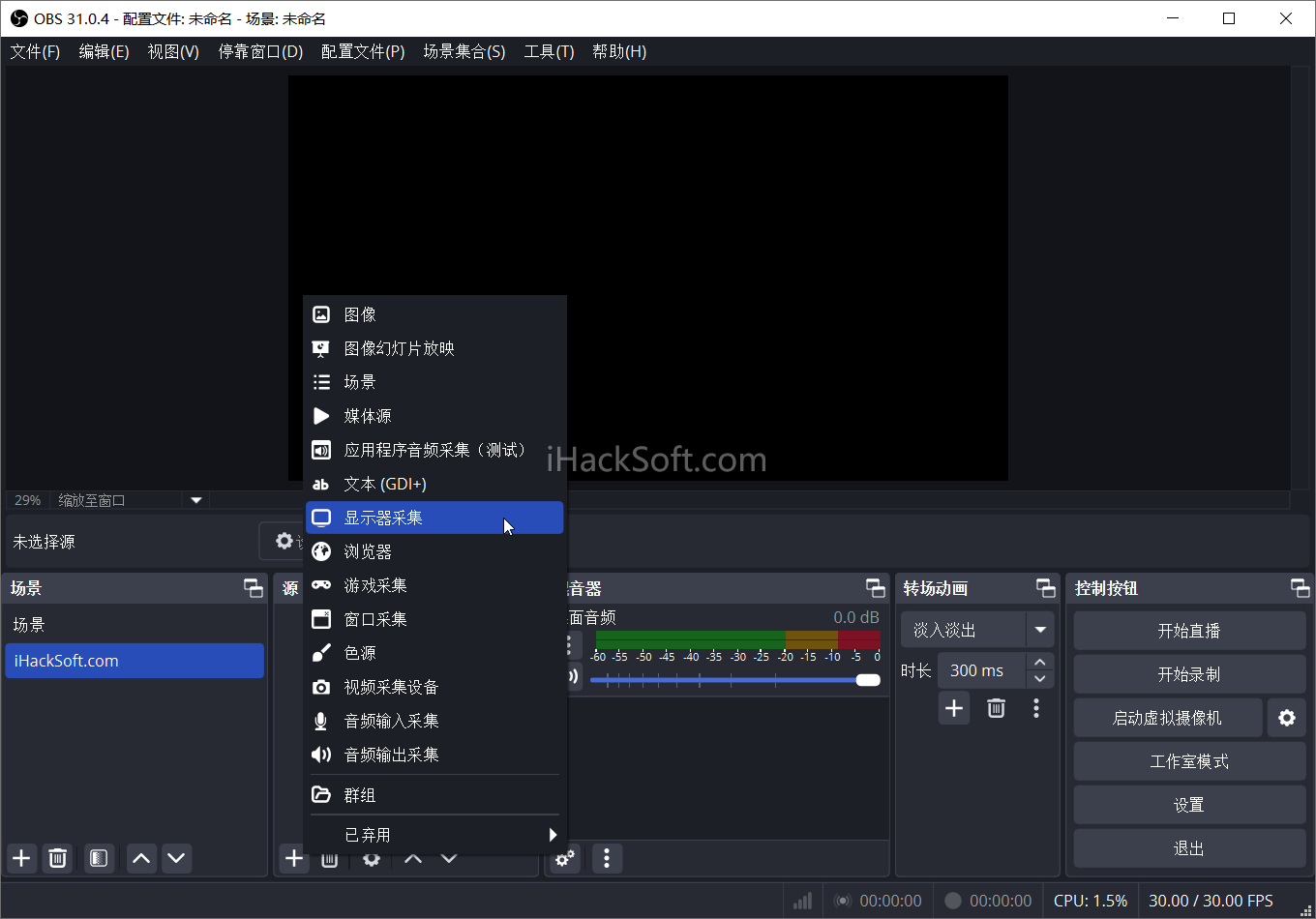Delete the selected scene with trash icon
This screenshot has width=1316, height=919.
[58, 858]
